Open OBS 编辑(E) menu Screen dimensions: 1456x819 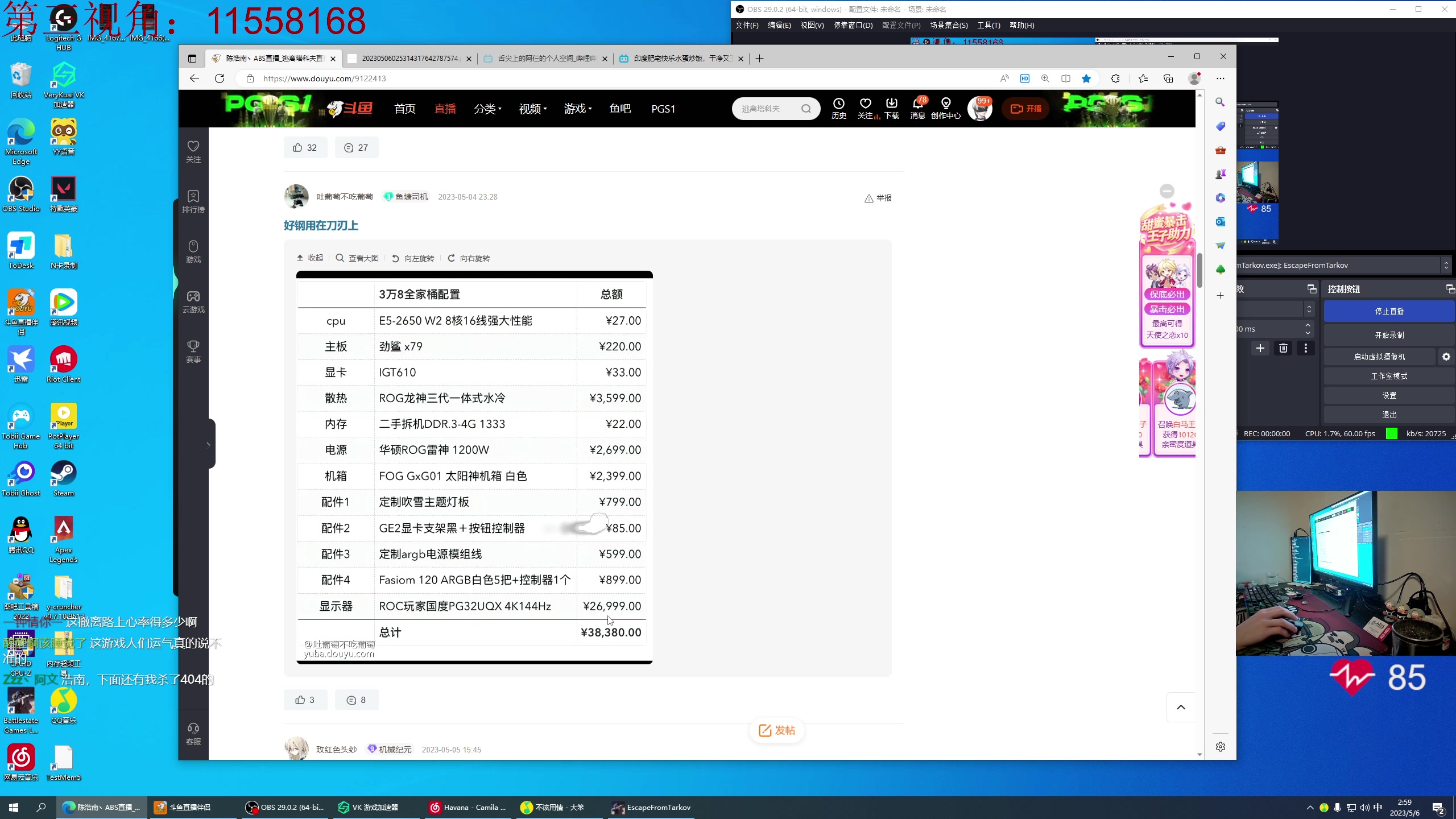(779, 25)
